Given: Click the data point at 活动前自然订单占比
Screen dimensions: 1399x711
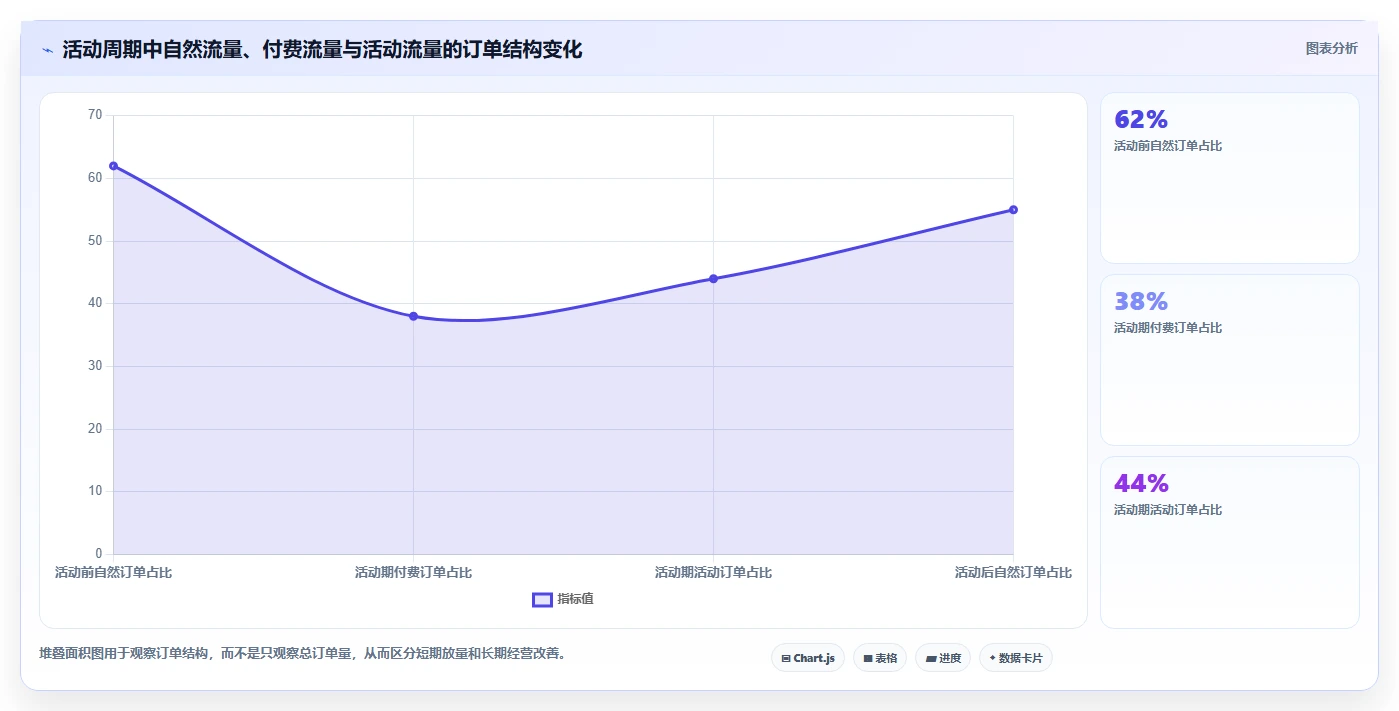Looking at the screenshot, I should [x=114, y=166].
